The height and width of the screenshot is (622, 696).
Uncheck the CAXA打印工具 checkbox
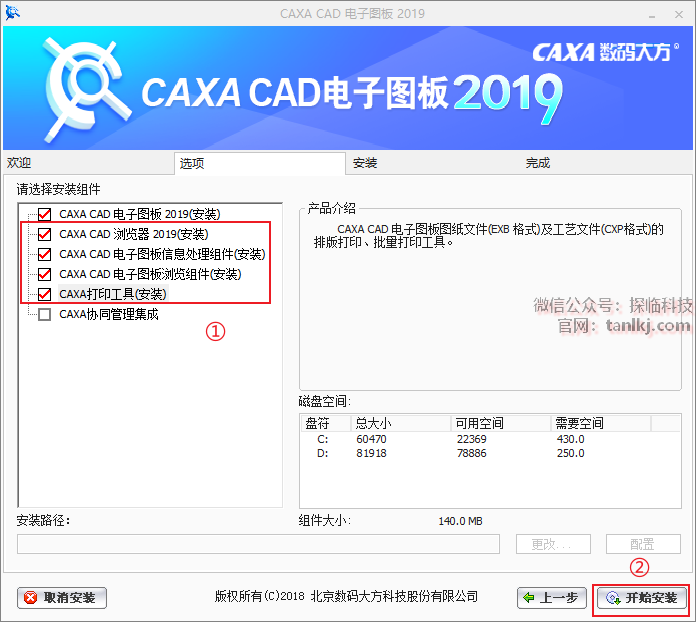pyautogui.click(x=44, y=294)
